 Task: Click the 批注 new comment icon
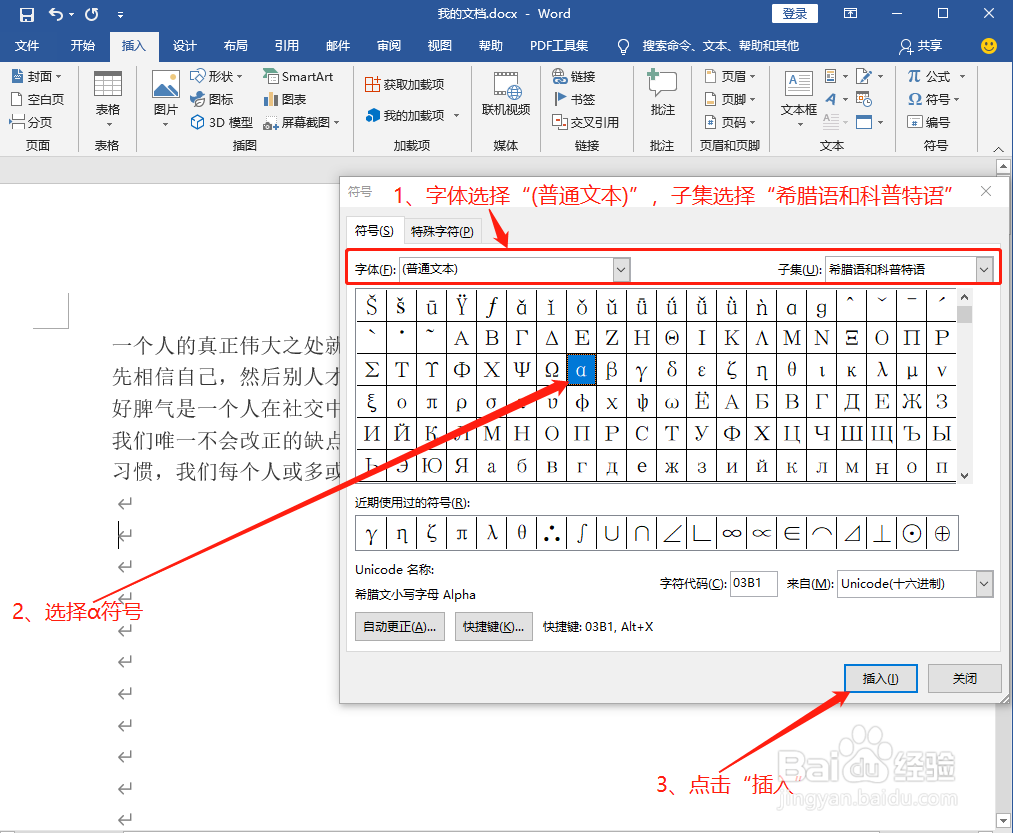[662, 83]
